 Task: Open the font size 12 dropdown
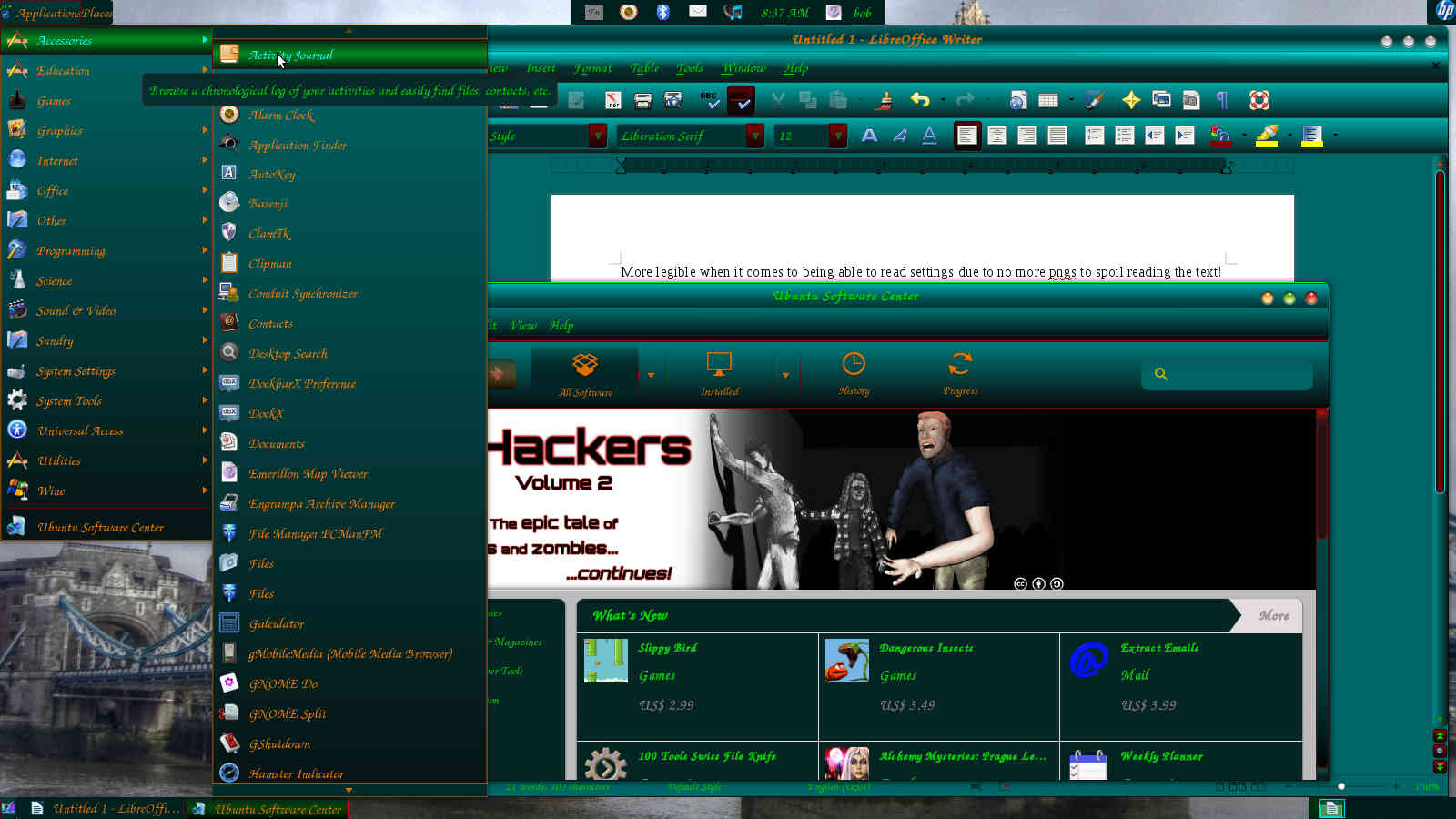coord(838,136)
